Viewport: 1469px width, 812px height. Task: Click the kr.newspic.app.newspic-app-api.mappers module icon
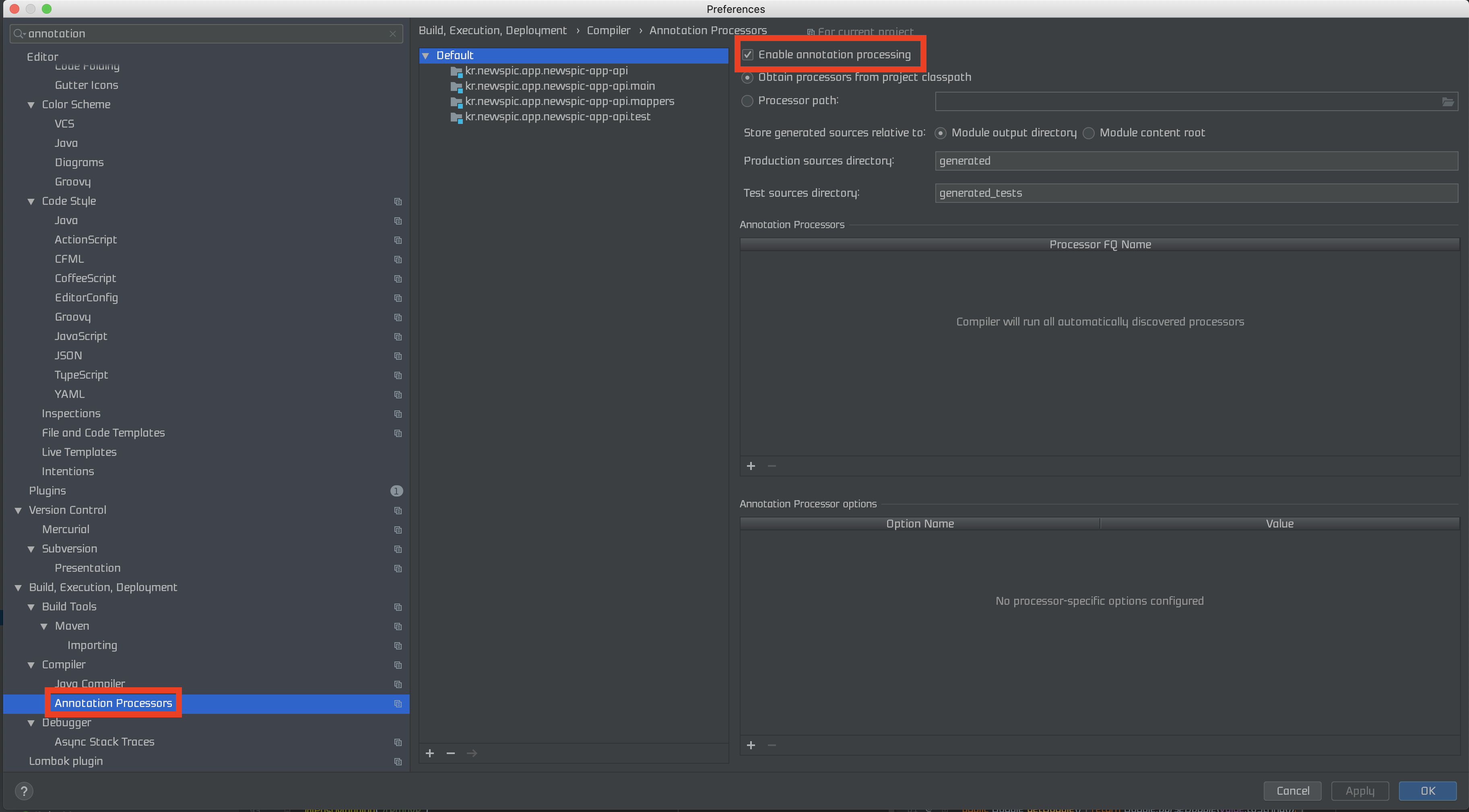pos(456,102)
